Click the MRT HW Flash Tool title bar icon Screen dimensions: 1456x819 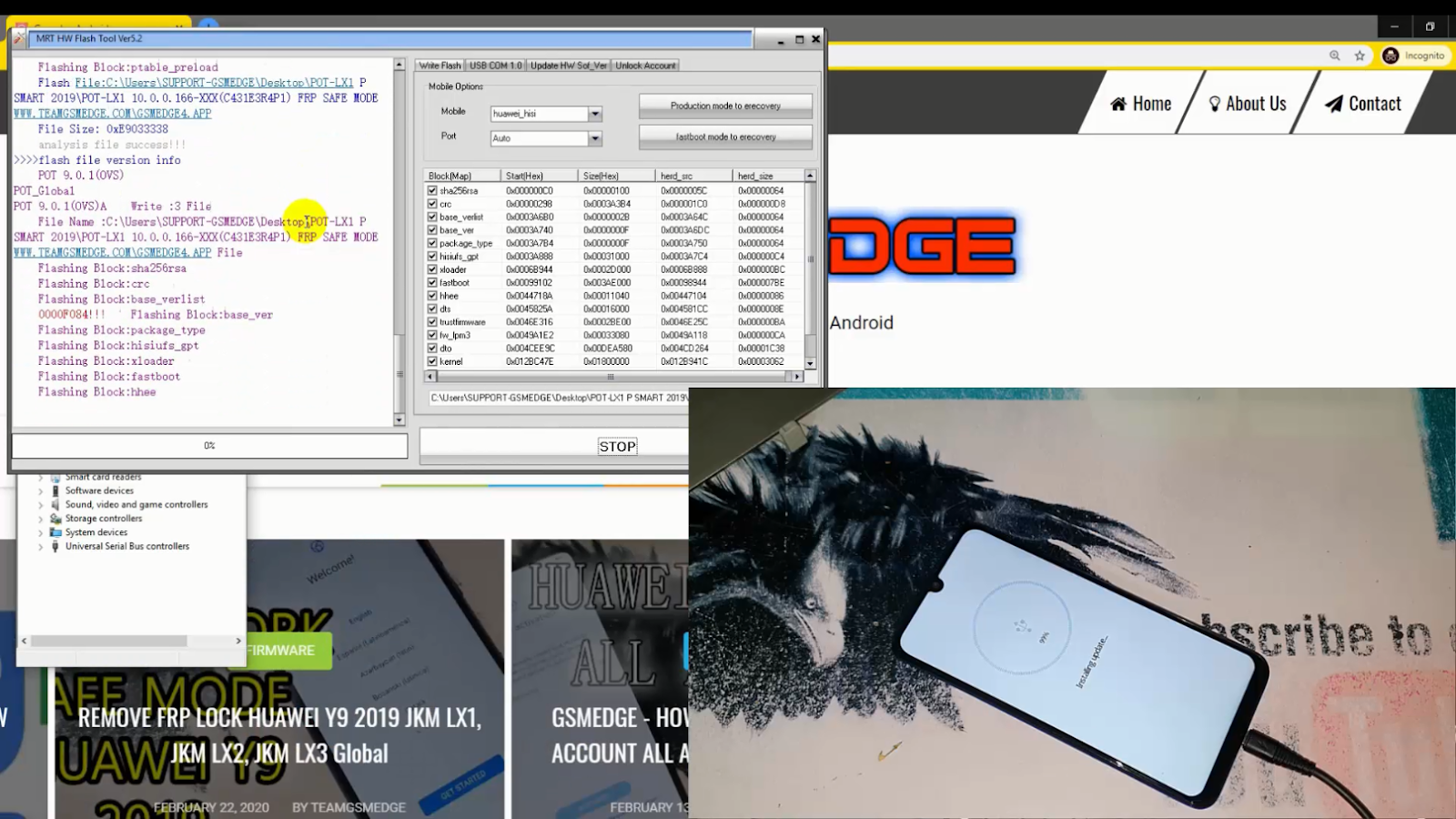click(x=20, y=38)
